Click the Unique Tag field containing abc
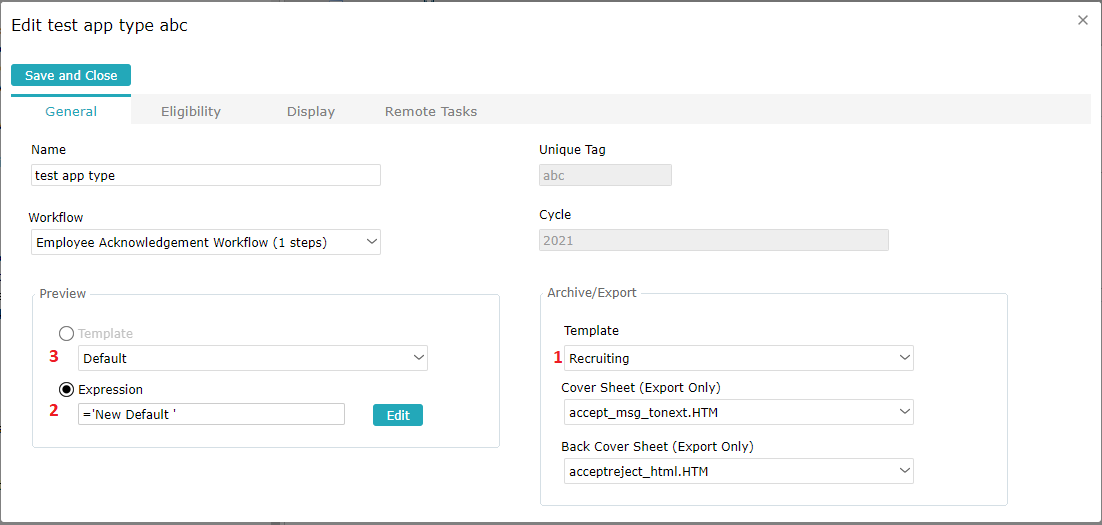This screenshot has height=525, width=1102. click(605, 176)
